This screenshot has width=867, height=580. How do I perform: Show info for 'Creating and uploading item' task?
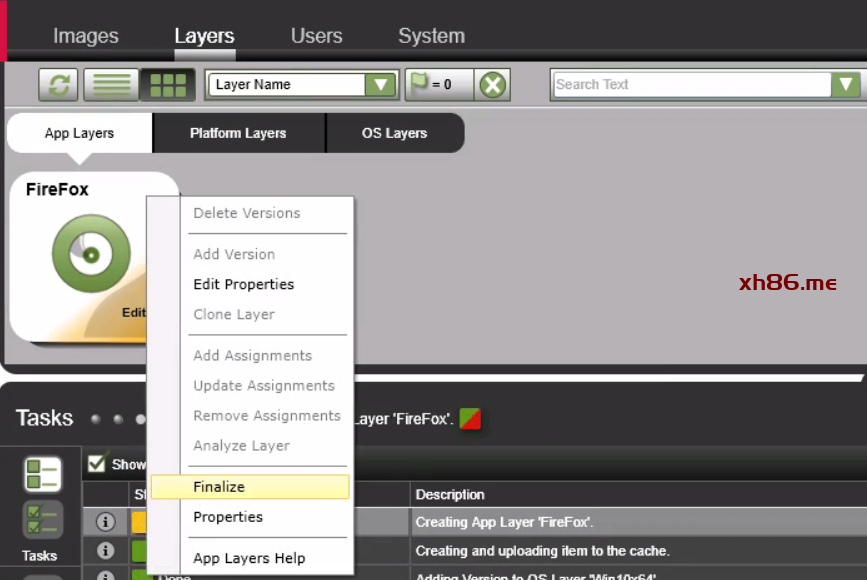click(105, 551)
